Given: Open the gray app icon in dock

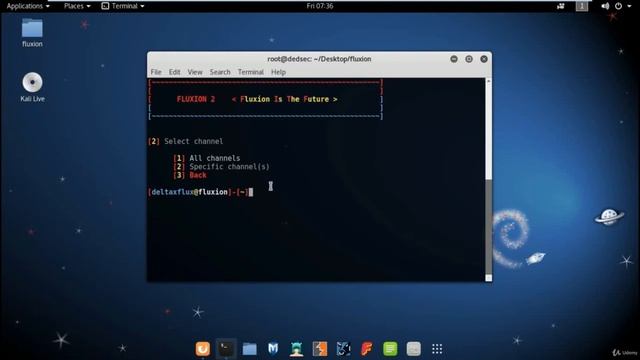Looking at the screenshot, I should click(x=413, y=349).
